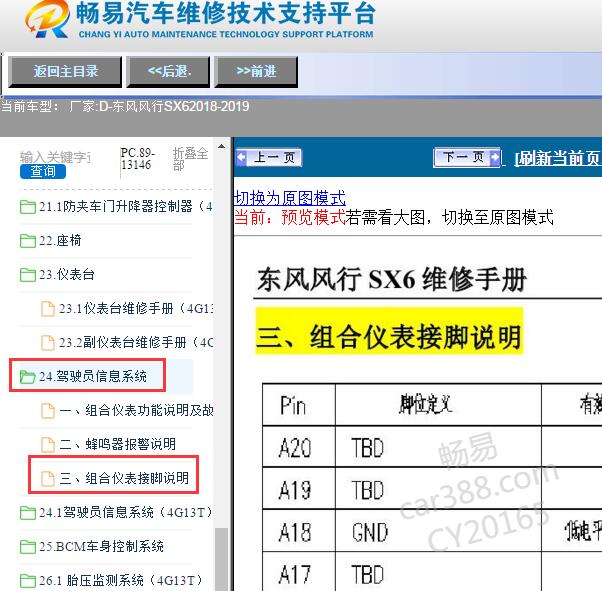602x591 pixels.
Task: Click 返回主目录 button
Action: pos(65,71)
